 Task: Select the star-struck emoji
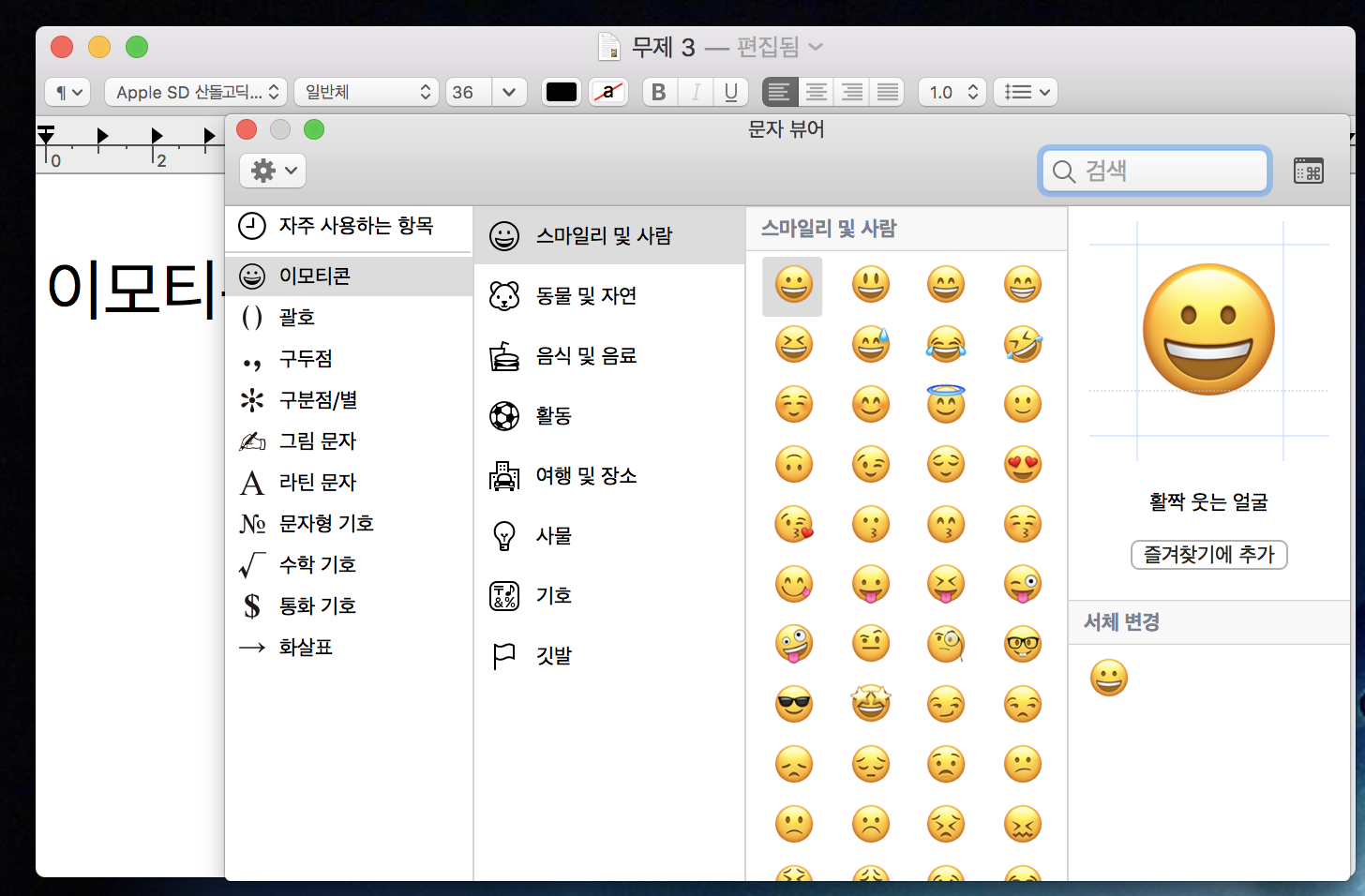pyautogui.click(x=871, y=704)
